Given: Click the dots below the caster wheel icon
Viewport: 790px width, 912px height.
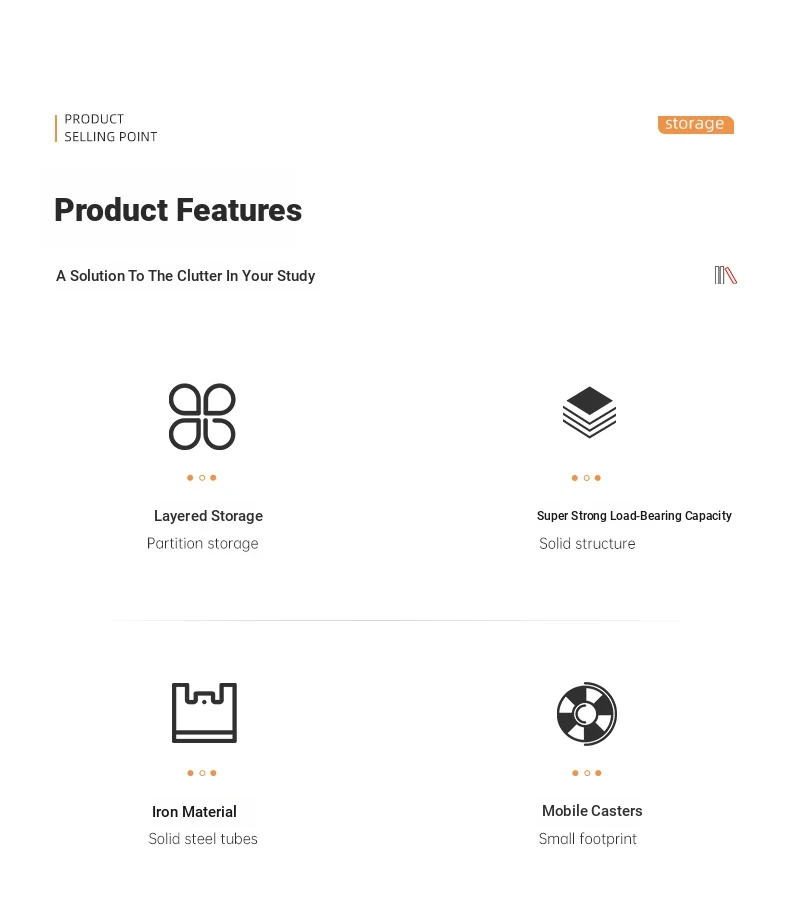Looking at the screenshot, I should [586, 773].
